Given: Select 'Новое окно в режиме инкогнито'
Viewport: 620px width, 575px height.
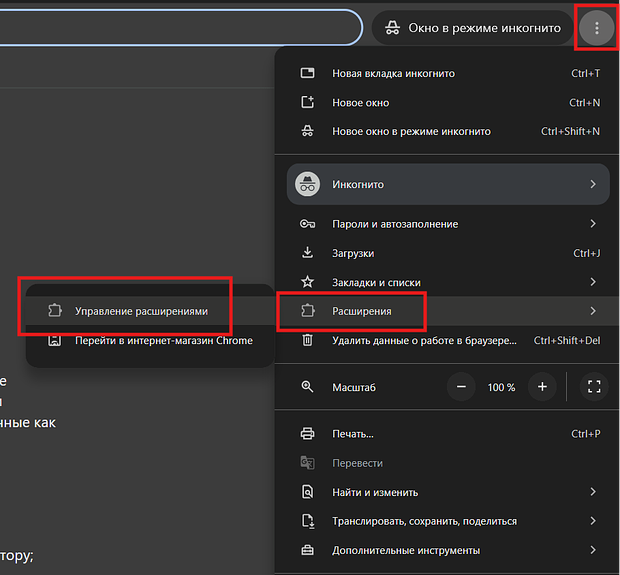Looking at the screenshot, I should [447, 131].
